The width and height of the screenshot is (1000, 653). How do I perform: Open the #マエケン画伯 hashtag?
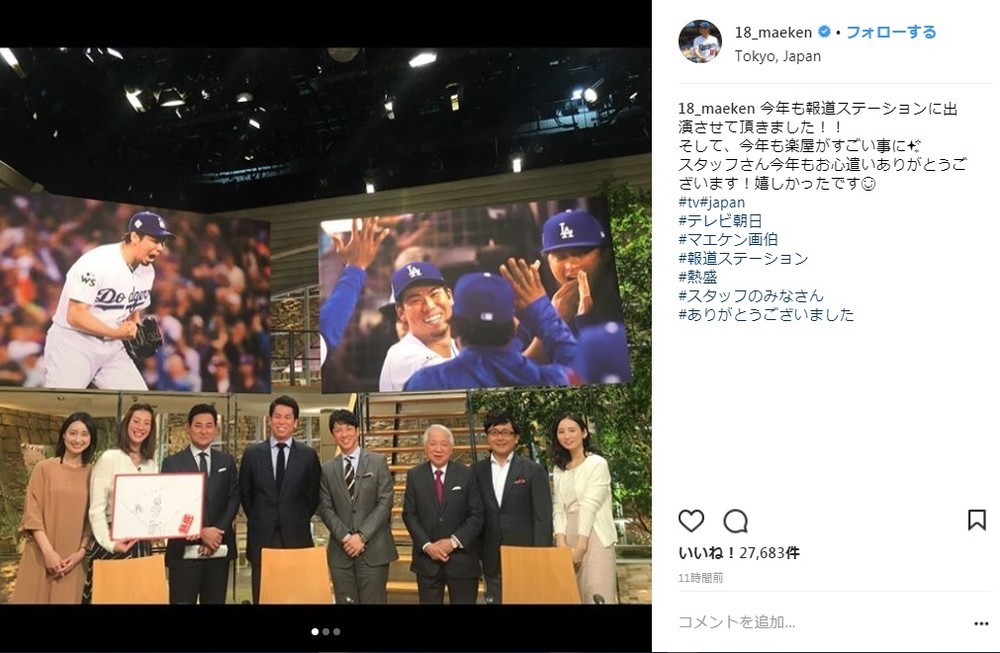(728, 239)
